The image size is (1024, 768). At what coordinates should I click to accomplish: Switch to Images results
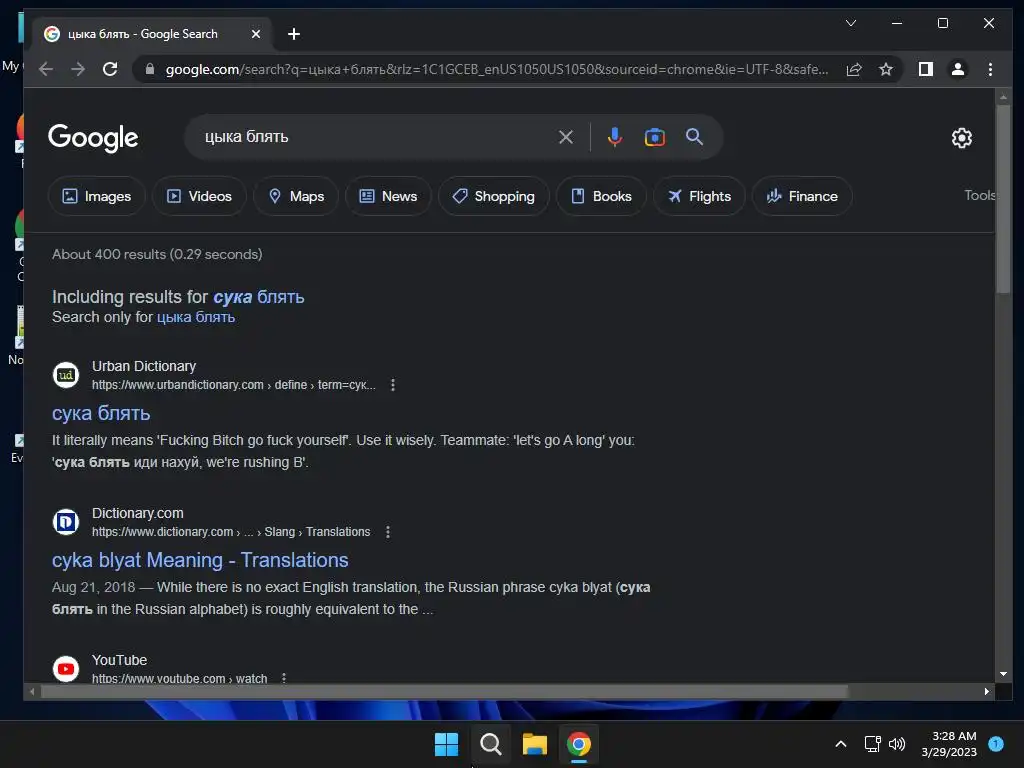[x=97, y=196]
